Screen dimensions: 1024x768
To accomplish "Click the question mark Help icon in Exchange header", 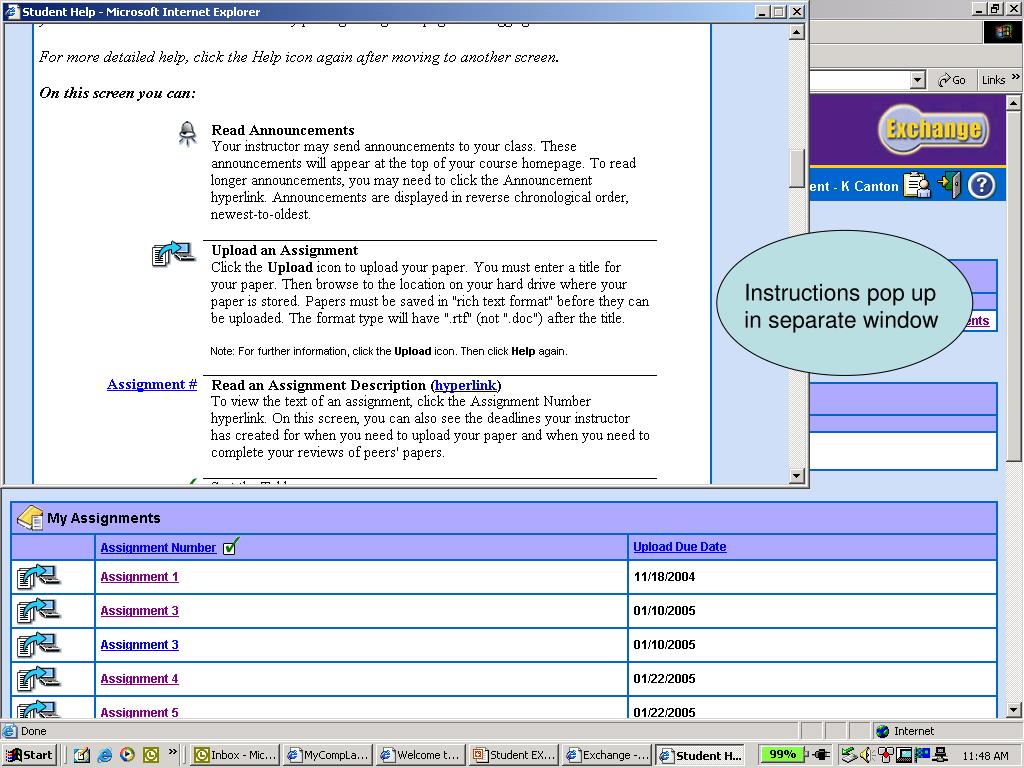I will [x=981, y=185].
